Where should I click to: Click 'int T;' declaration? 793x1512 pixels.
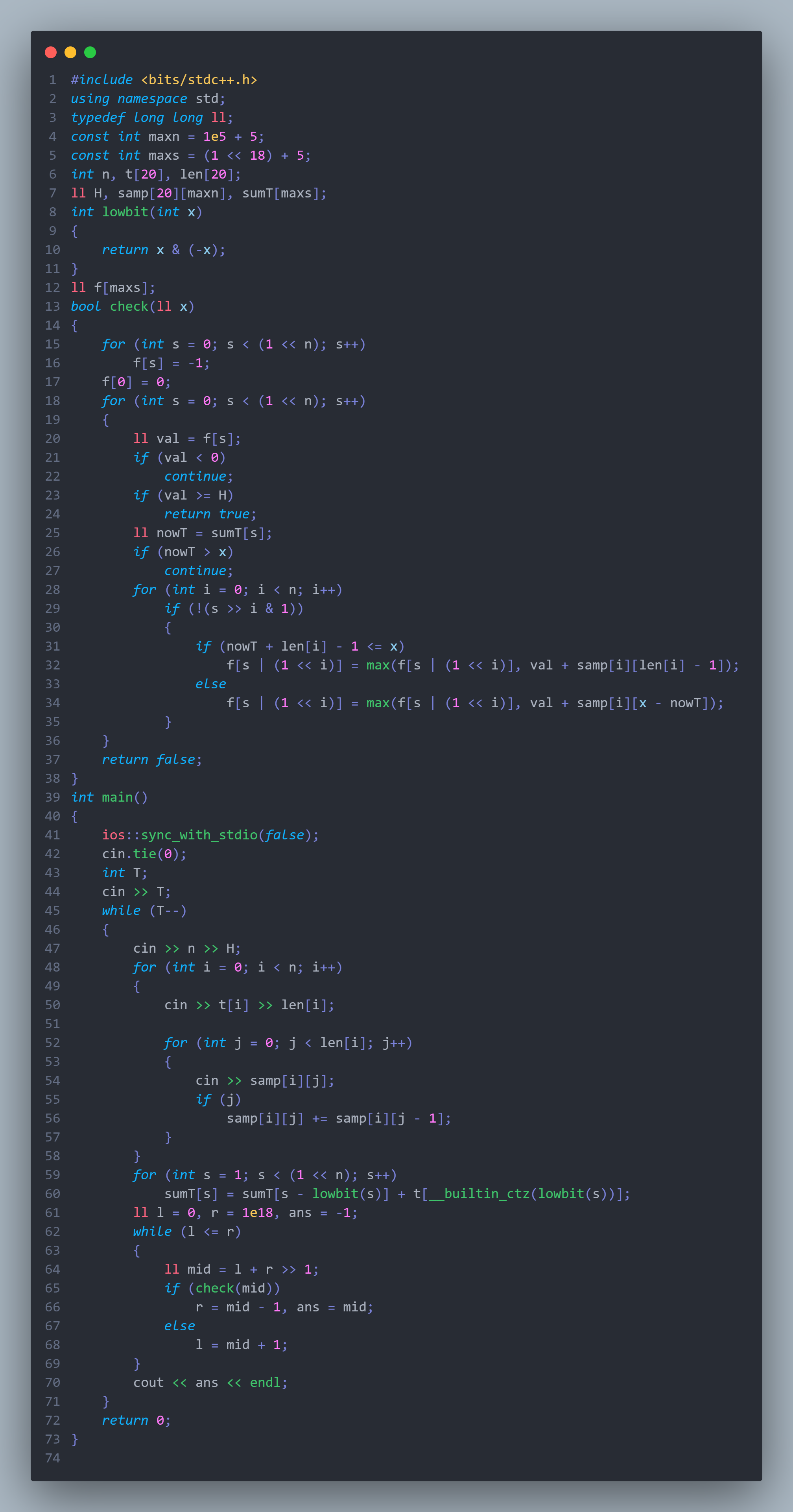[124, 873]
